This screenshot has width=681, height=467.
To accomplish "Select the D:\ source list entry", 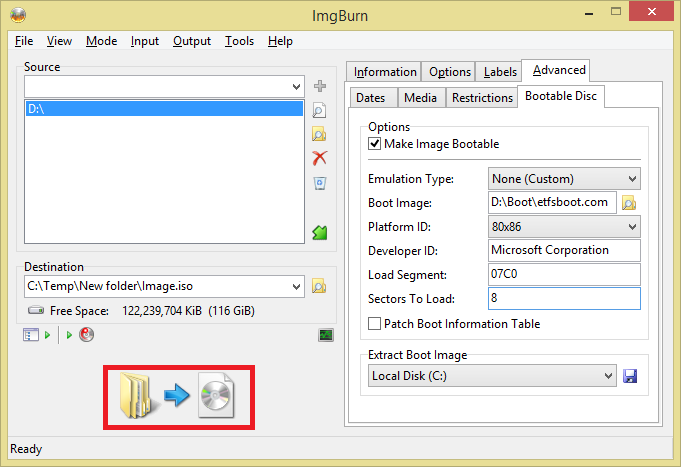I will pyautogui.click(x=164, y=109).
